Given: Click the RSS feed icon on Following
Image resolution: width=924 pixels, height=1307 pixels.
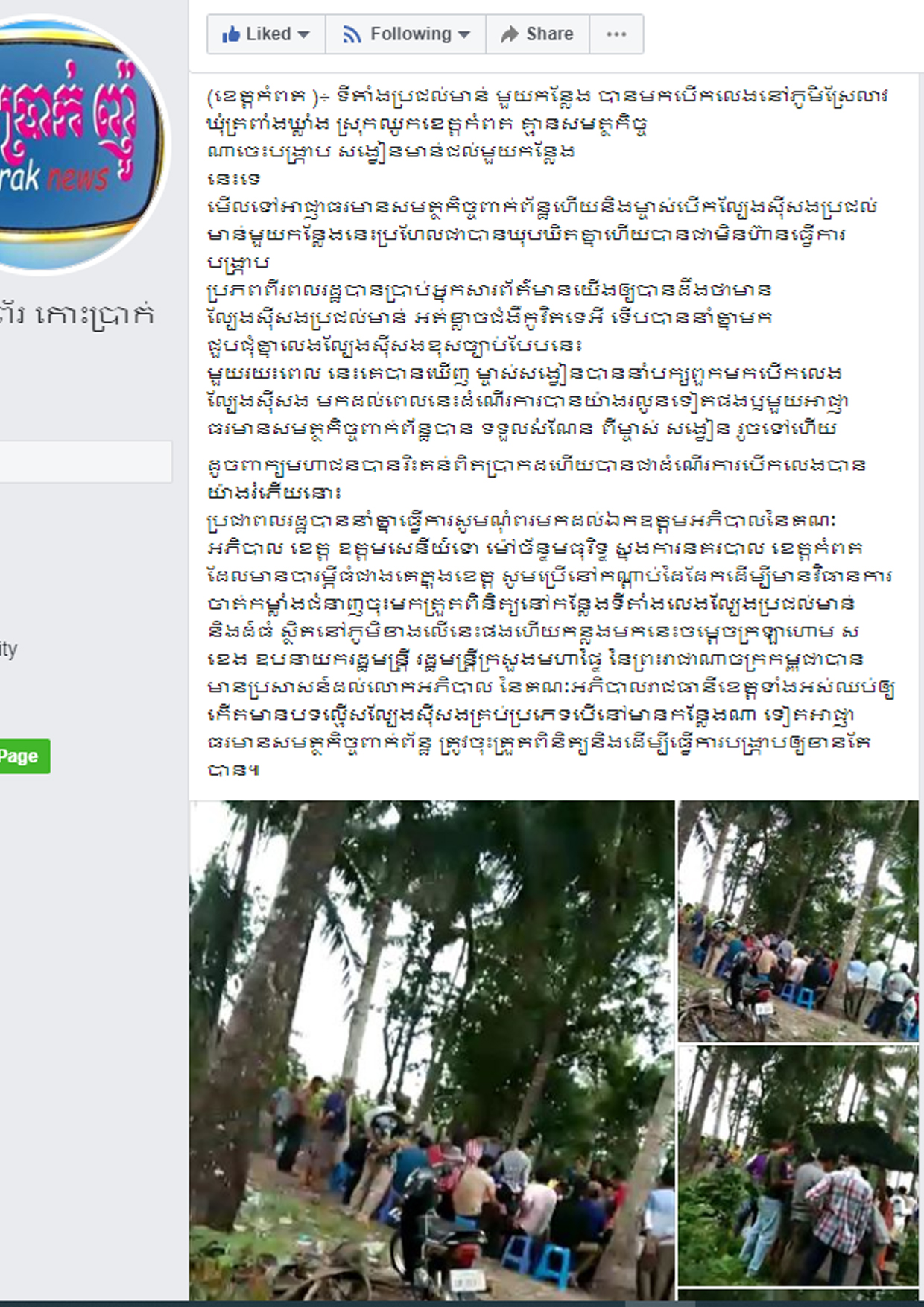Looking at the screenshot, I should (352, 34).
